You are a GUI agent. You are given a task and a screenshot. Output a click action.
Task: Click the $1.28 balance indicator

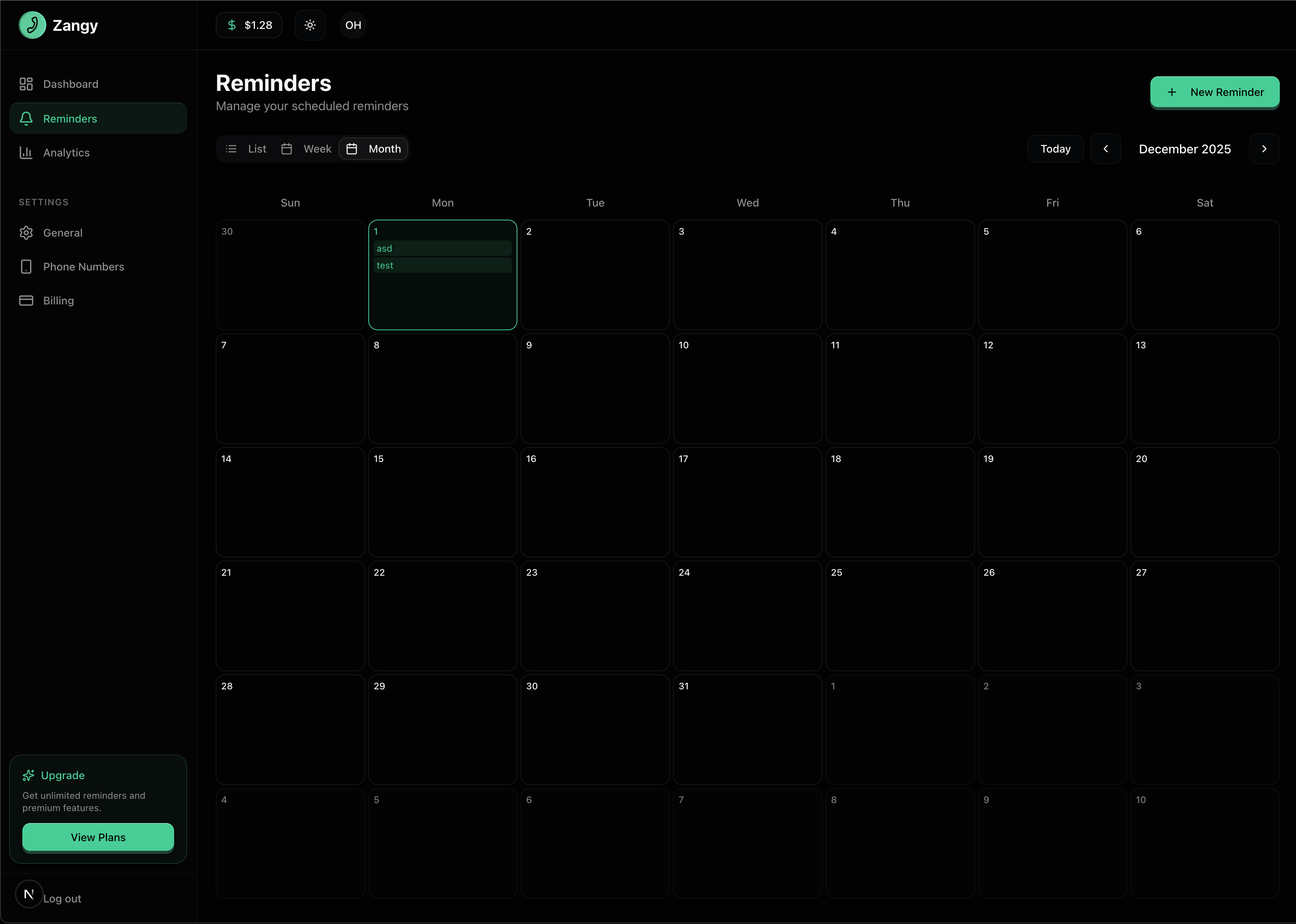[x=249, y=25]
